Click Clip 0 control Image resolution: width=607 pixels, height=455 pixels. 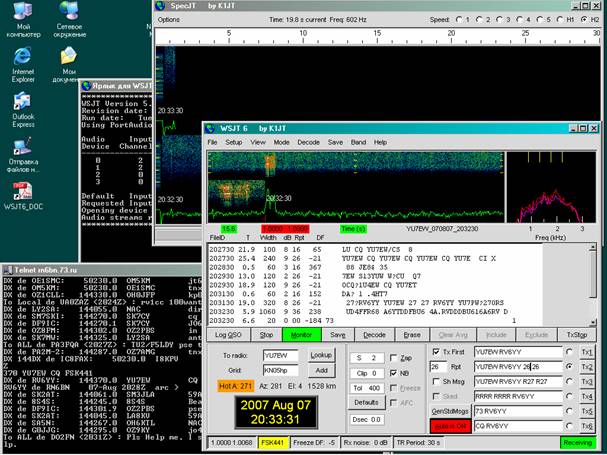coord(367,373)
